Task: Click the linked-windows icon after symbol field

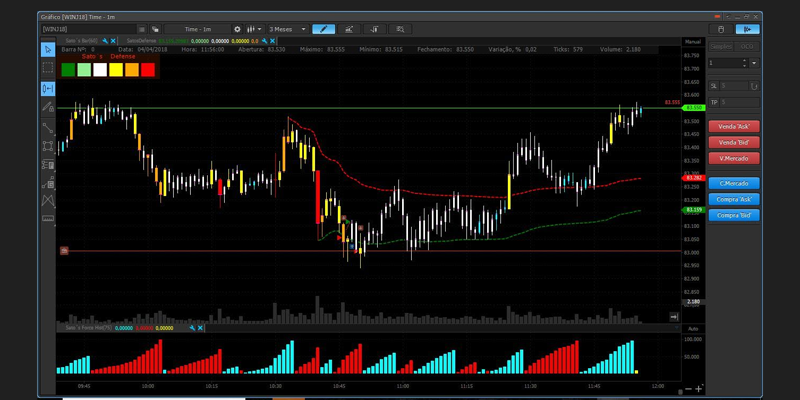Action: coord(155,29)
